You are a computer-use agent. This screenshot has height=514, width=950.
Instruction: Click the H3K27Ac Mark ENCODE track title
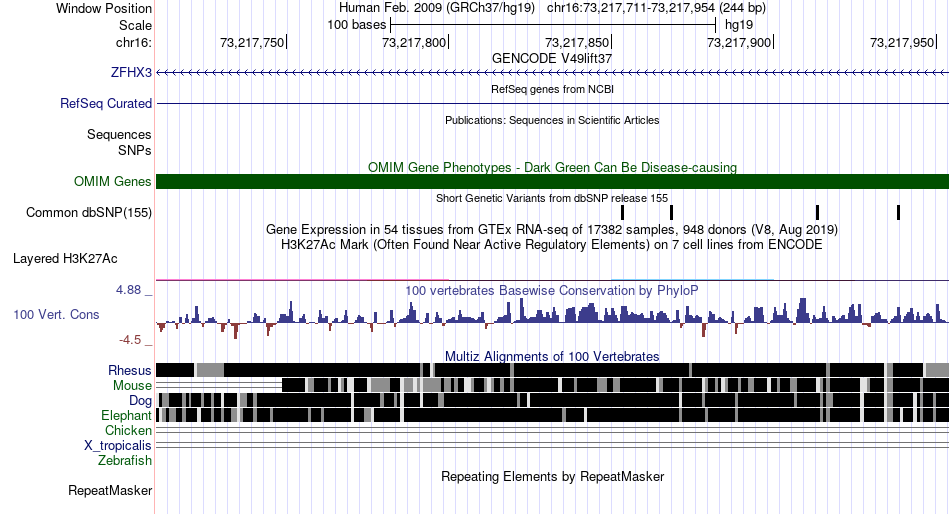[552, 245]
